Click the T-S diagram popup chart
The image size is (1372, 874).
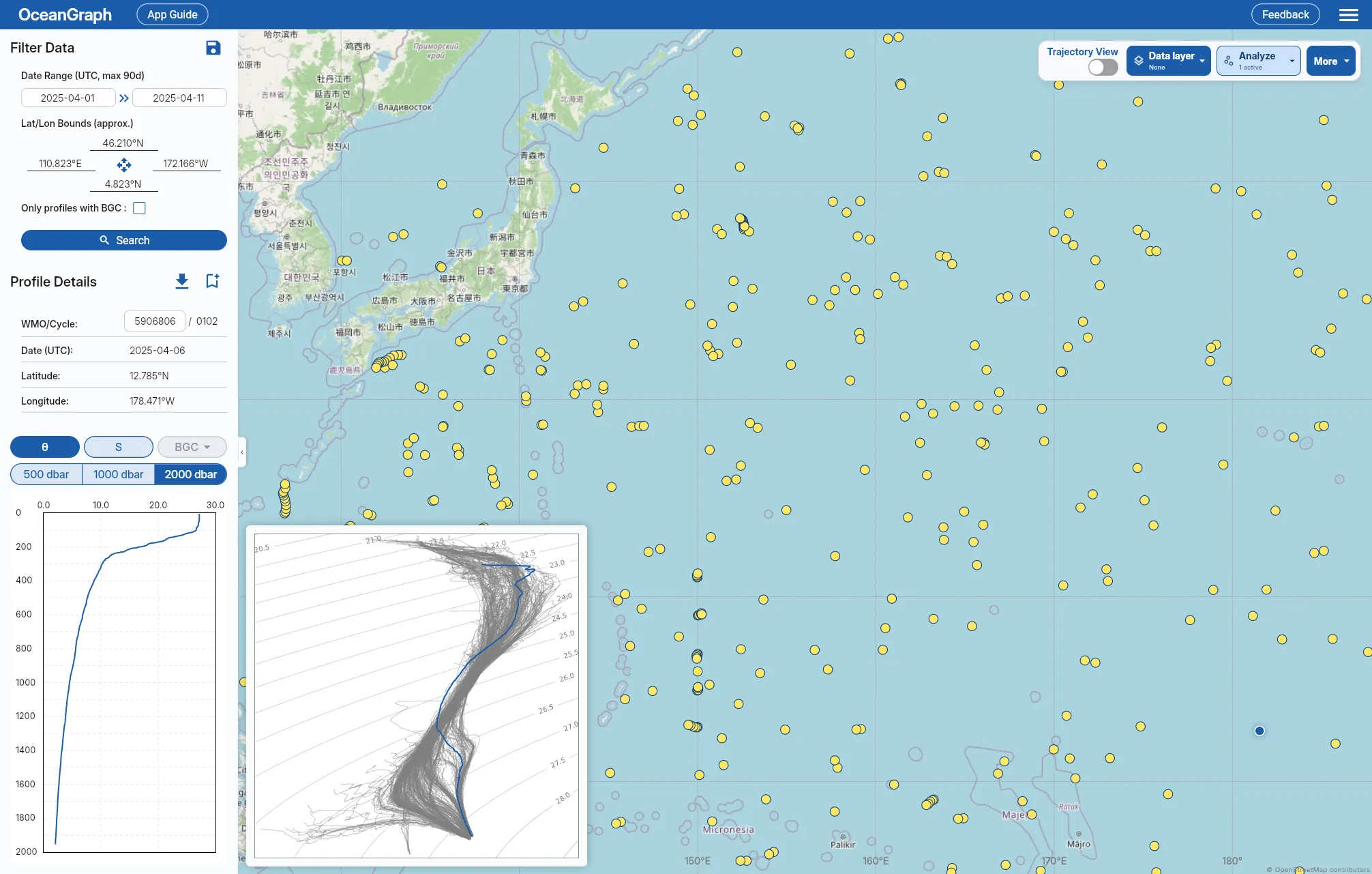pos(417,696)
